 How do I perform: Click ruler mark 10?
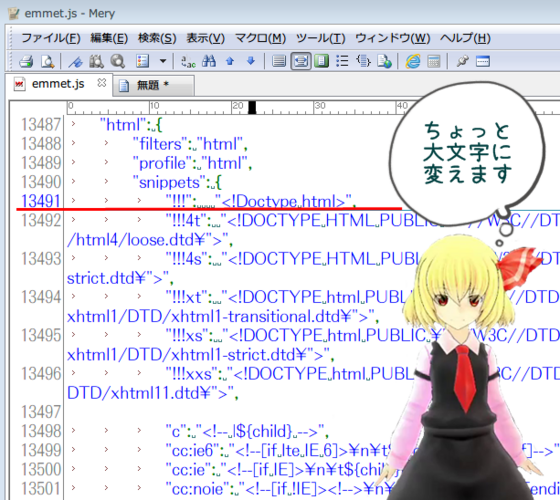(x=154, y=106)
